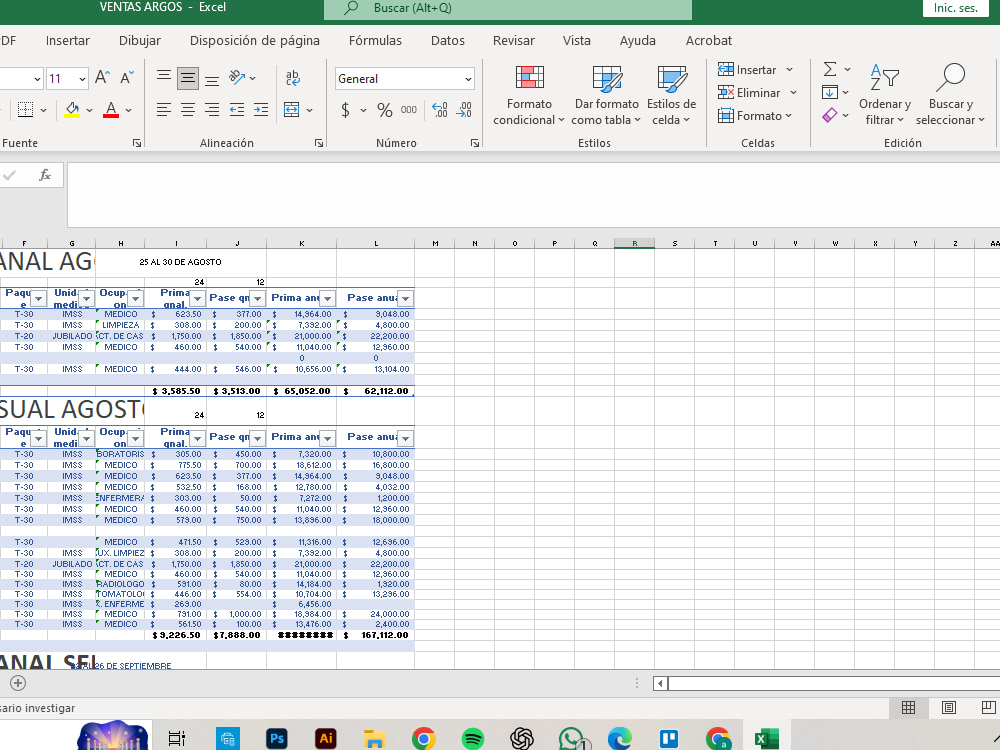Open Ordenar y filtrar menu
The image size is (1000, 750).
pyautogui.click(x=885, y=95)
